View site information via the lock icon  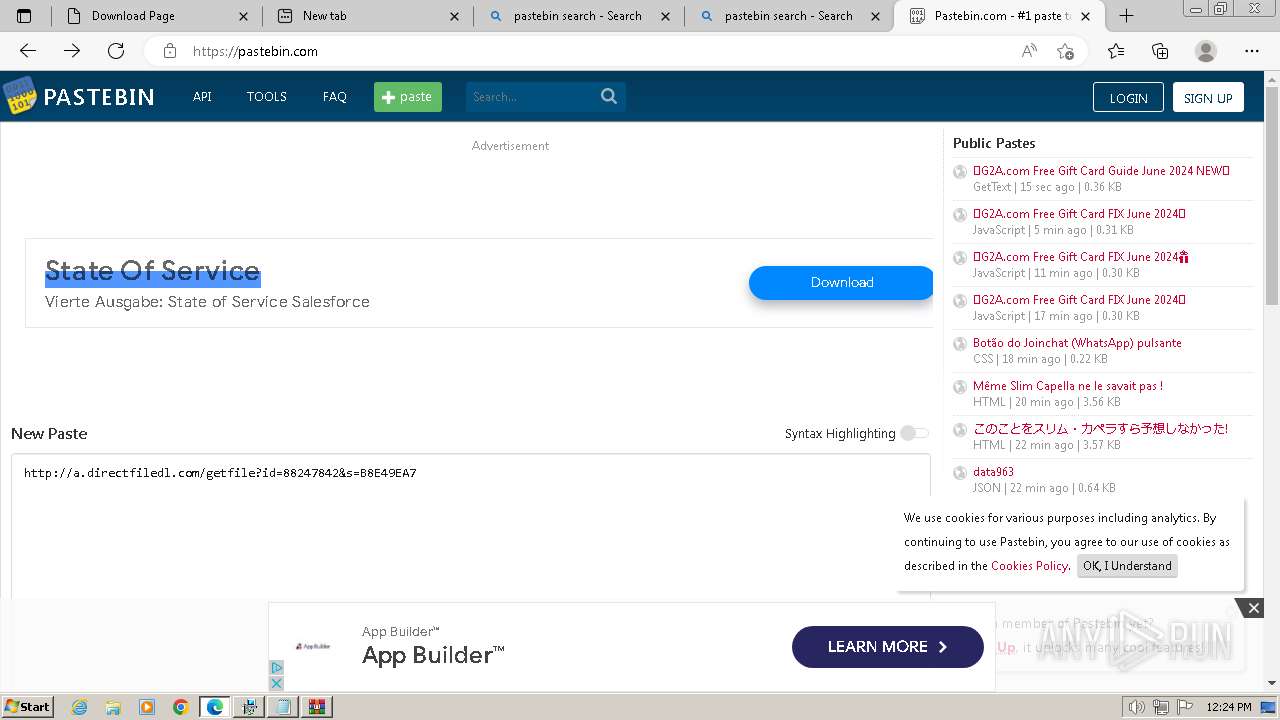pyautogui.click(x=170, y=51)
